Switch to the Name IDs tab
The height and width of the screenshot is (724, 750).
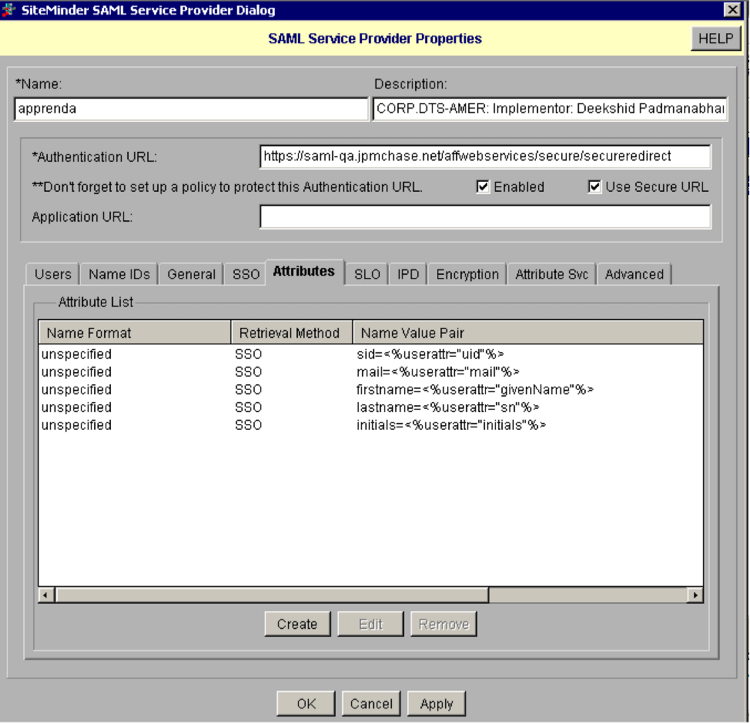[119, 274]
